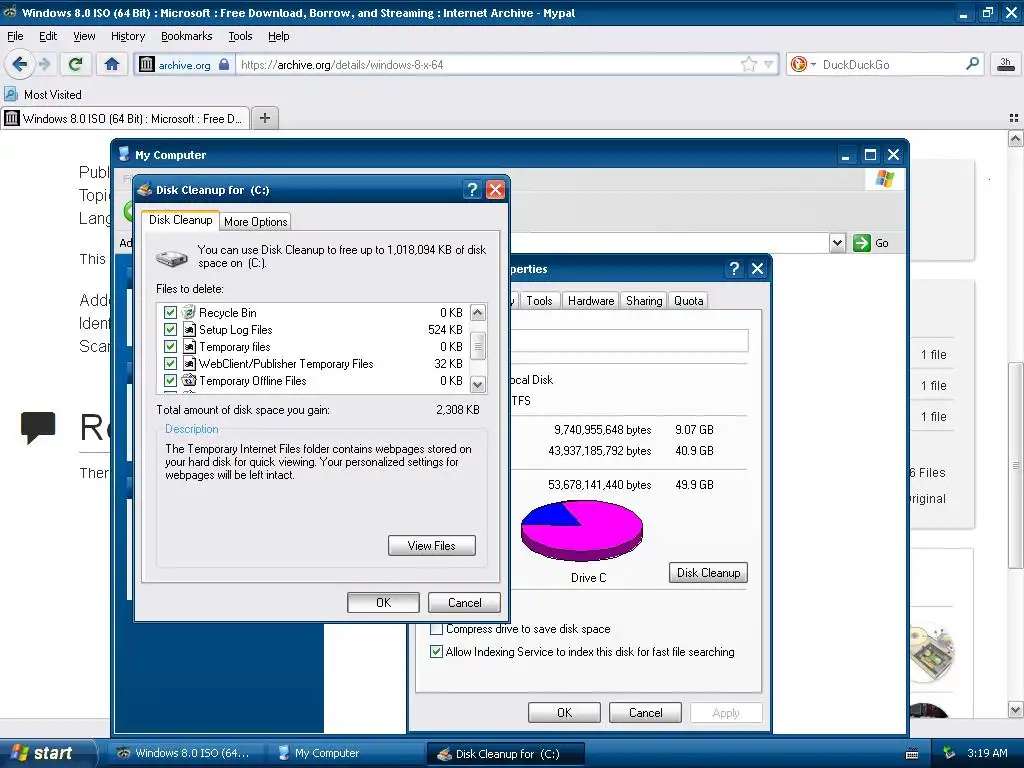Click the View Files button

click(432, 545)
